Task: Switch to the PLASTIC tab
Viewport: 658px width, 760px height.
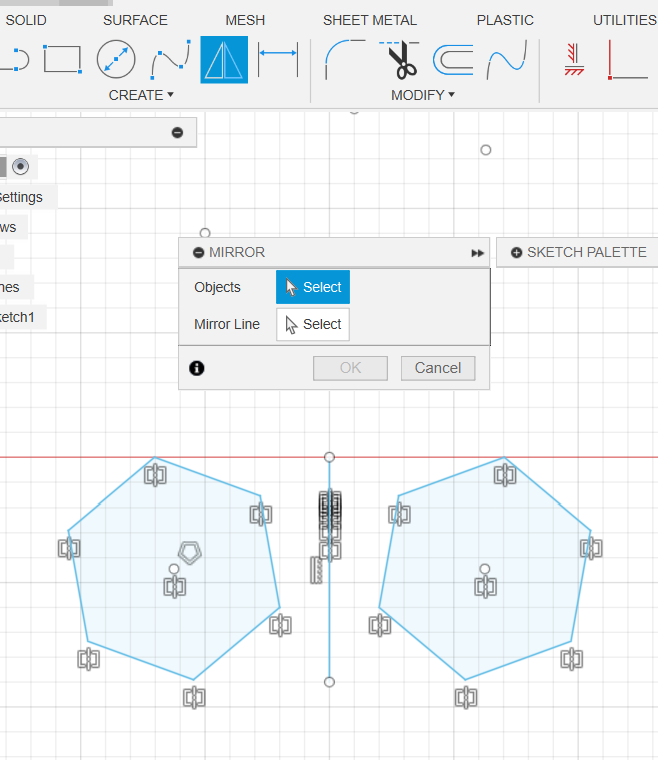Action: [x=505, y=20]
